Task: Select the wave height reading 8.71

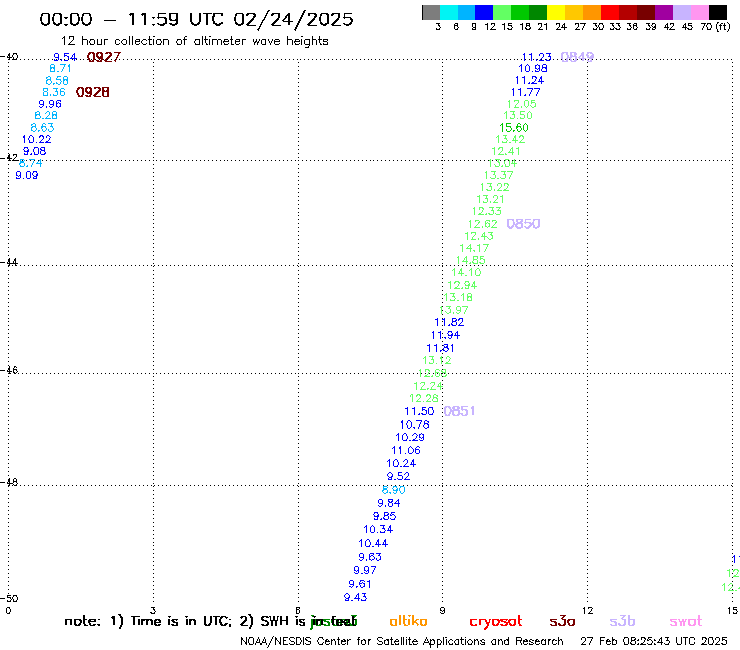Action: pos(60,68)
